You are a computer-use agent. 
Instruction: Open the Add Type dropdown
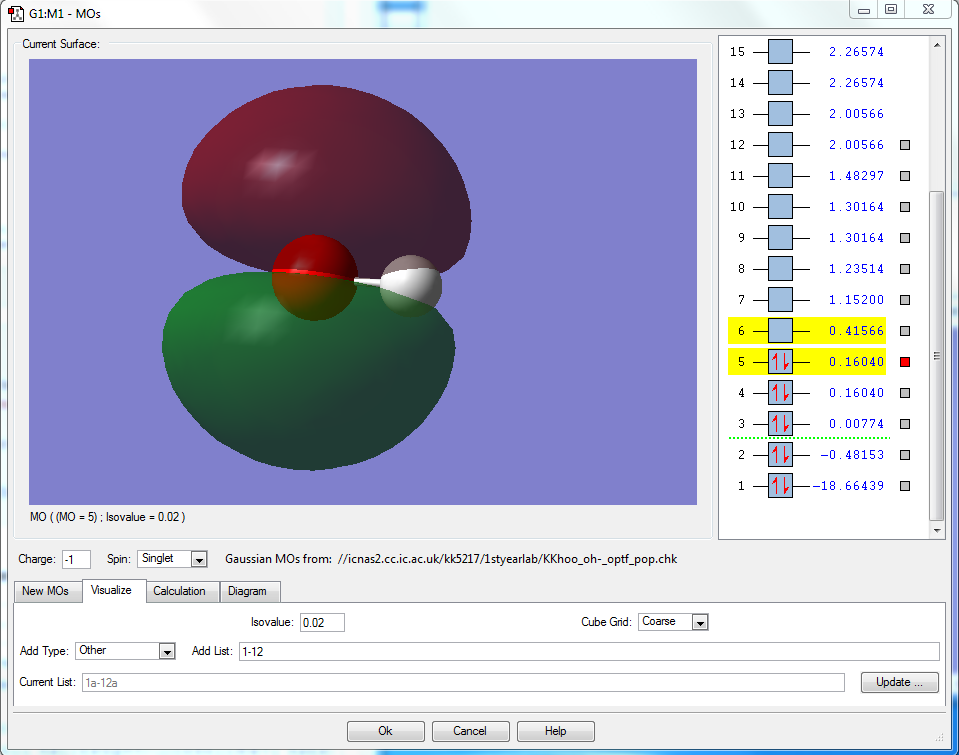point(166,651)
